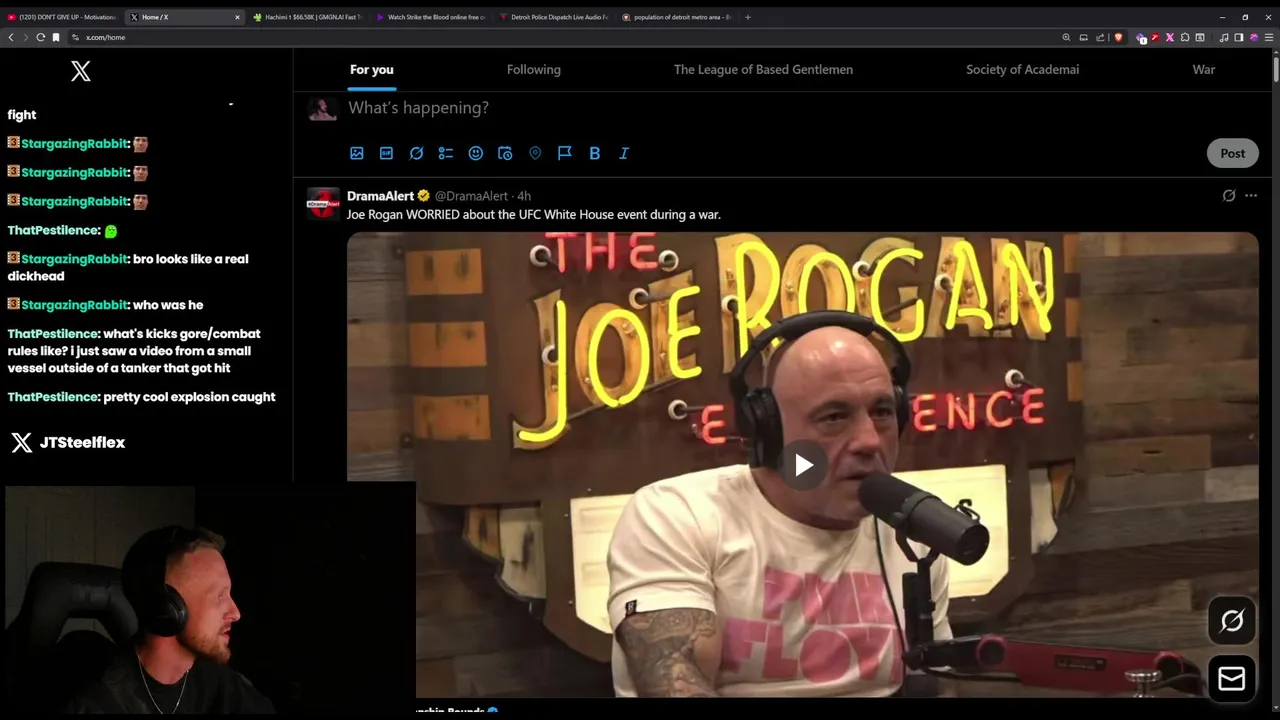This screenshot has height=720, width=1280.
Task: Switch to the Following timeline tab
Action: coord(534,69)
